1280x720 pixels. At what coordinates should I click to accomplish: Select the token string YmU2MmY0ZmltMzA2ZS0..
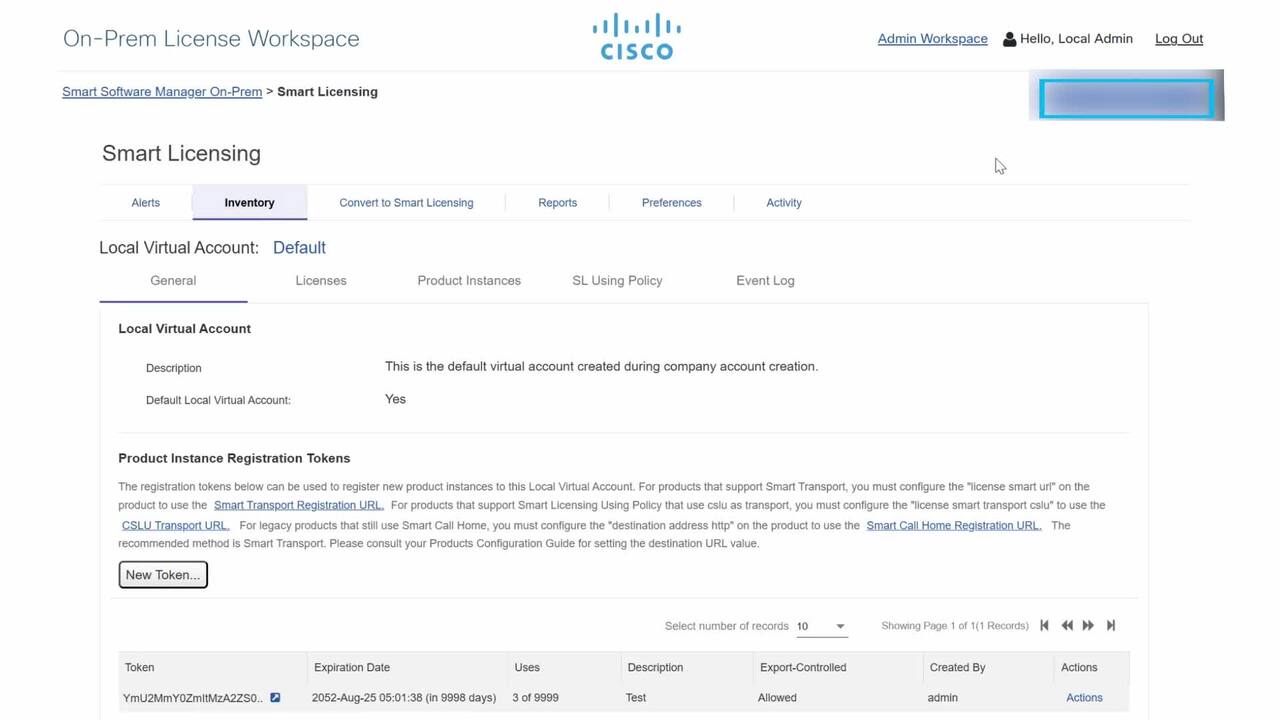click(x=193, y=698)
